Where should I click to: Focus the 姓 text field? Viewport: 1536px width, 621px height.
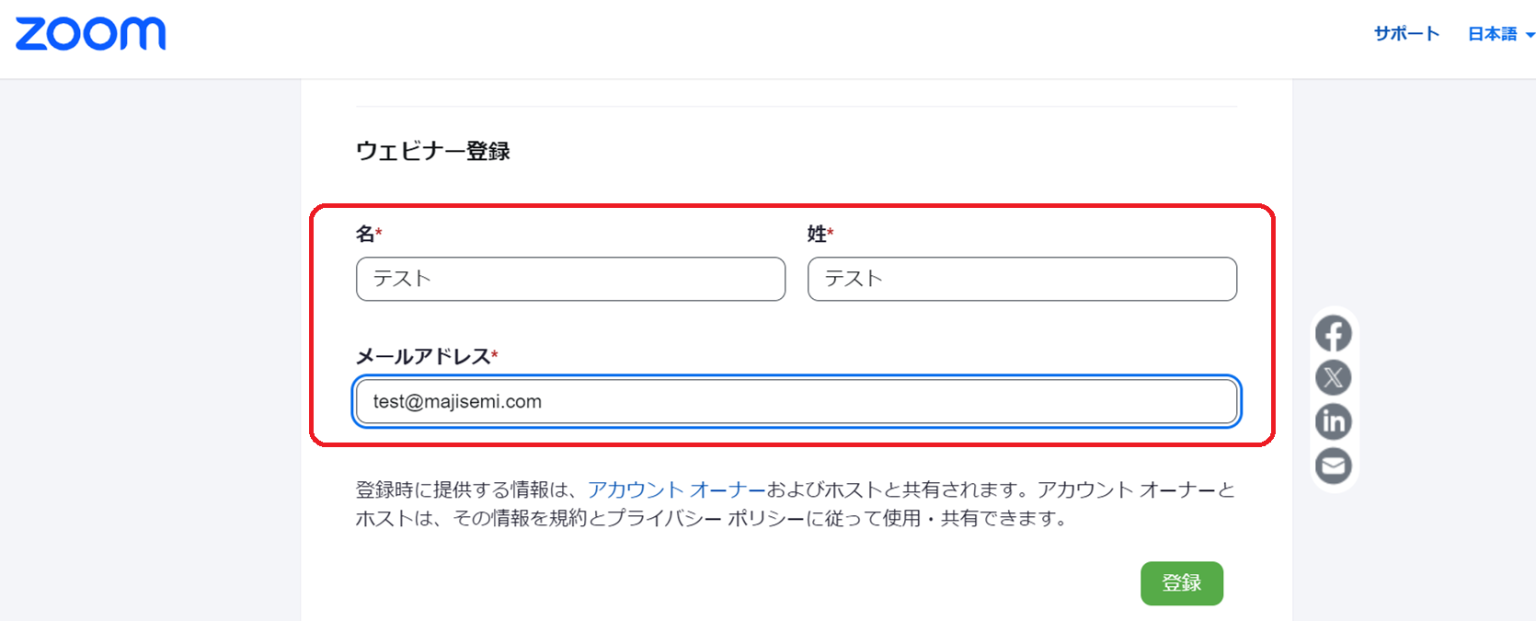1022,279
